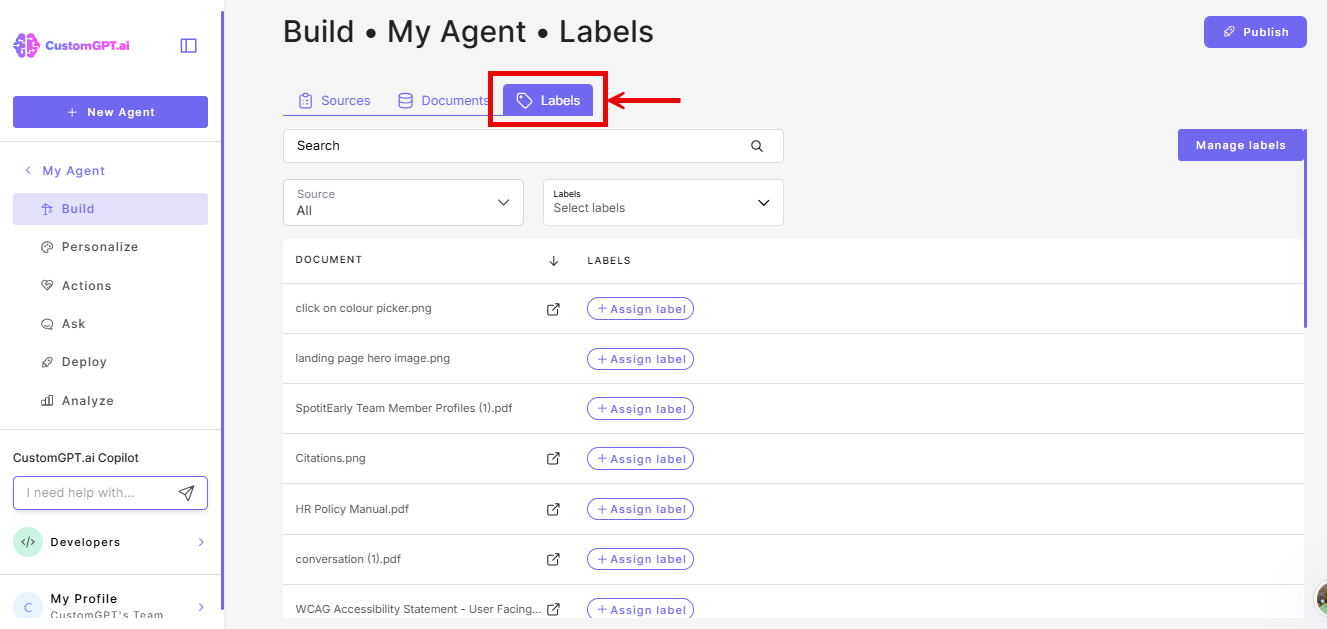Screen dimensions: 1327x629
Task: Open the Actions section icon
Action: point(46,285)
